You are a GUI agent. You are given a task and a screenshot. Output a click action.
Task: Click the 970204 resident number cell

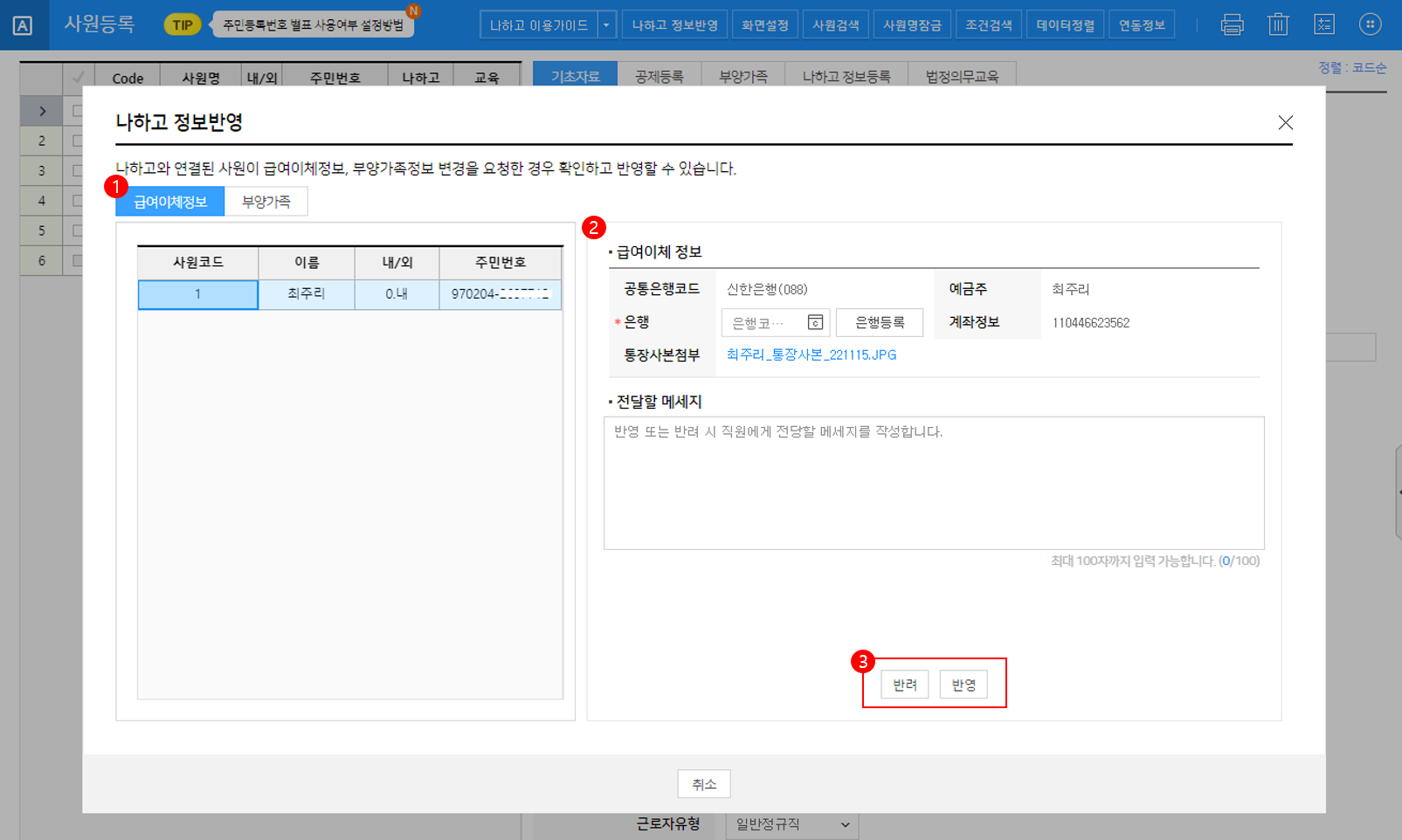[x=501, y=294]
